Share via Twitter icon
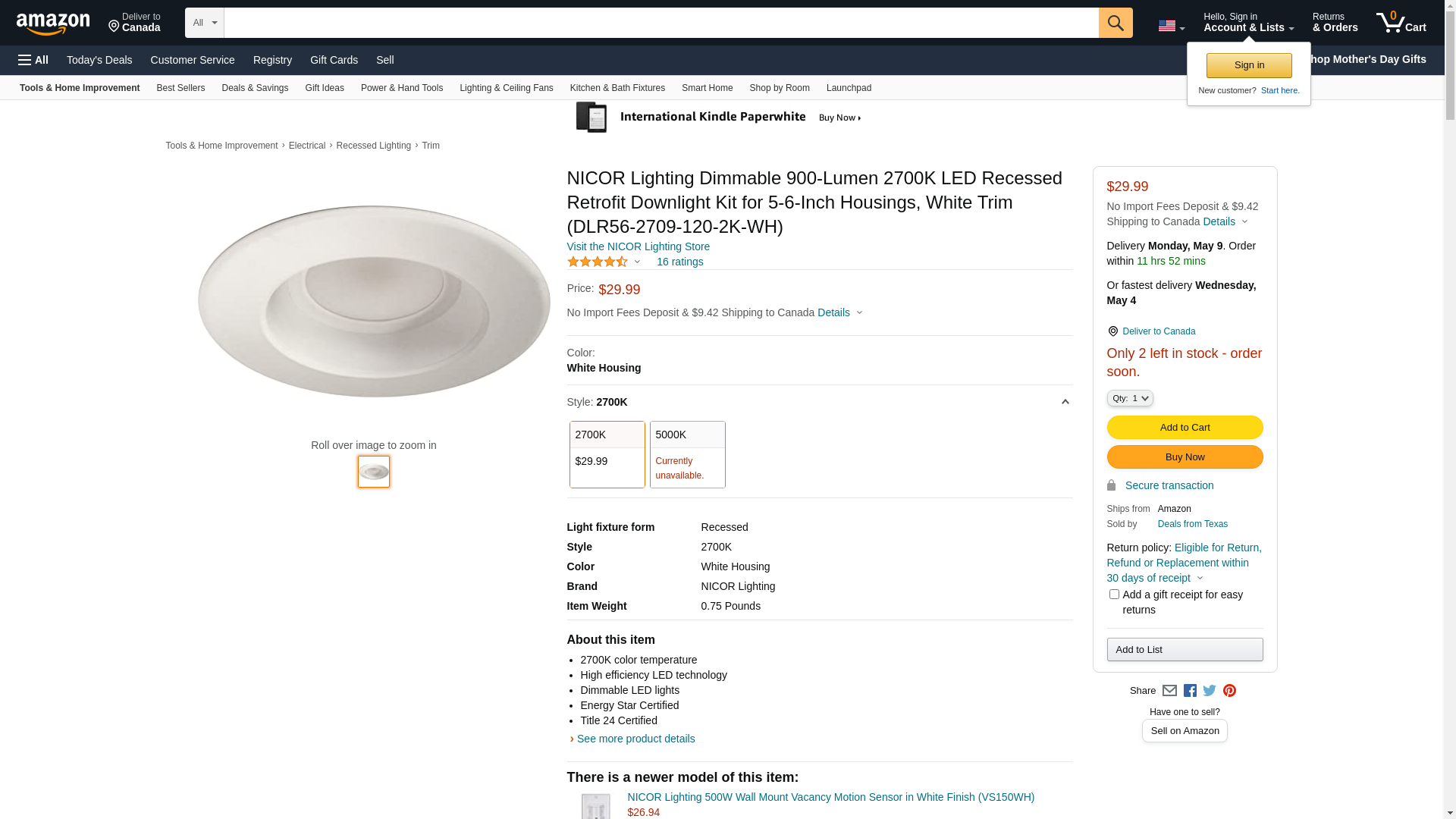The image size is (1456, 819). click(x=1210, y=691)
